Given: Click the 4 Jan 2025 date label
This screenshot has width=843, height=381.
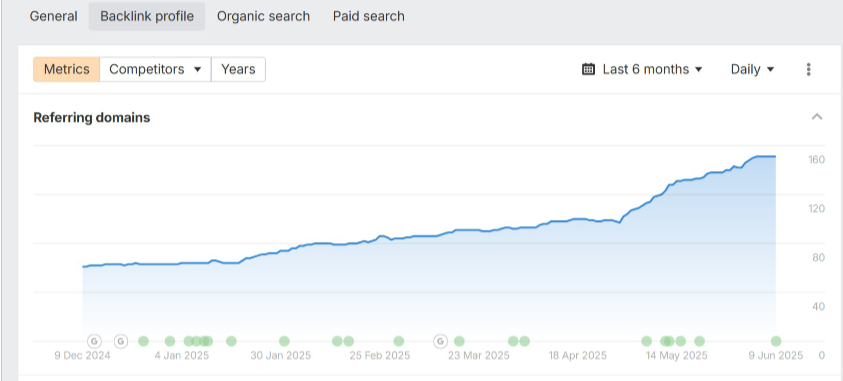Looking at the screenshot, I should click(182, 356).
